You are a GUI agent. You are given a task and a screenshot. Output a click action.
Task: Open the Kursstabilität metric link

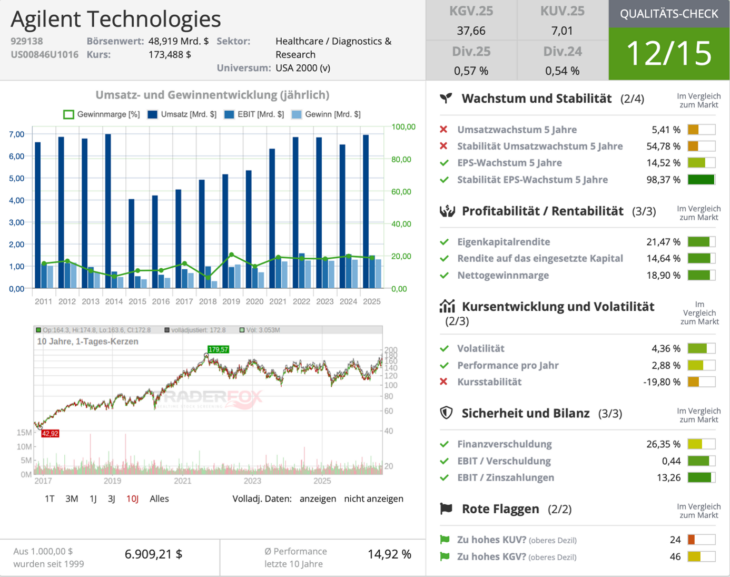[489, 382]
